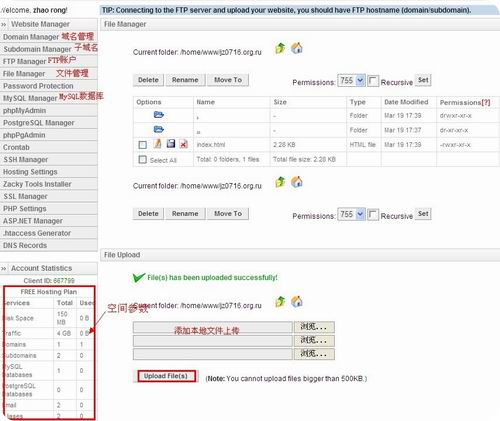Open MySQL Manager in the sidebar
Viewport: 500px width, 421px height.
coord(30,98)
